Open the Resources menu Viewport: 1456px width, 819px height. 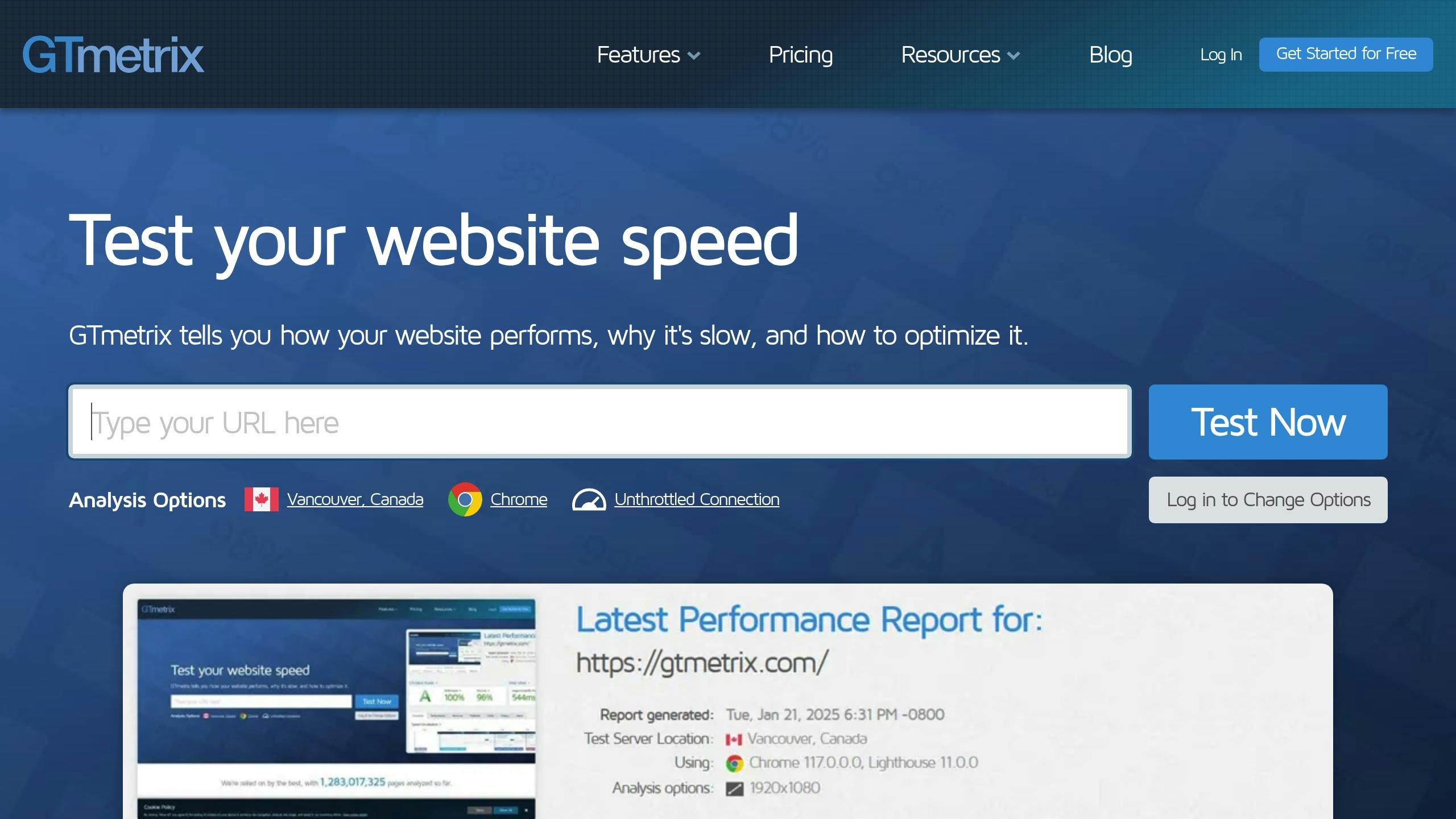[950, 55]
